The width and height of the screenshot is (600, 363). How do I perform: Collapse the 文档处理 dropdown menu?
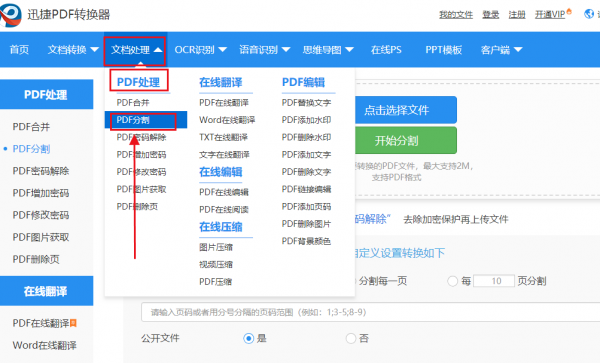(x=136, y=50)
